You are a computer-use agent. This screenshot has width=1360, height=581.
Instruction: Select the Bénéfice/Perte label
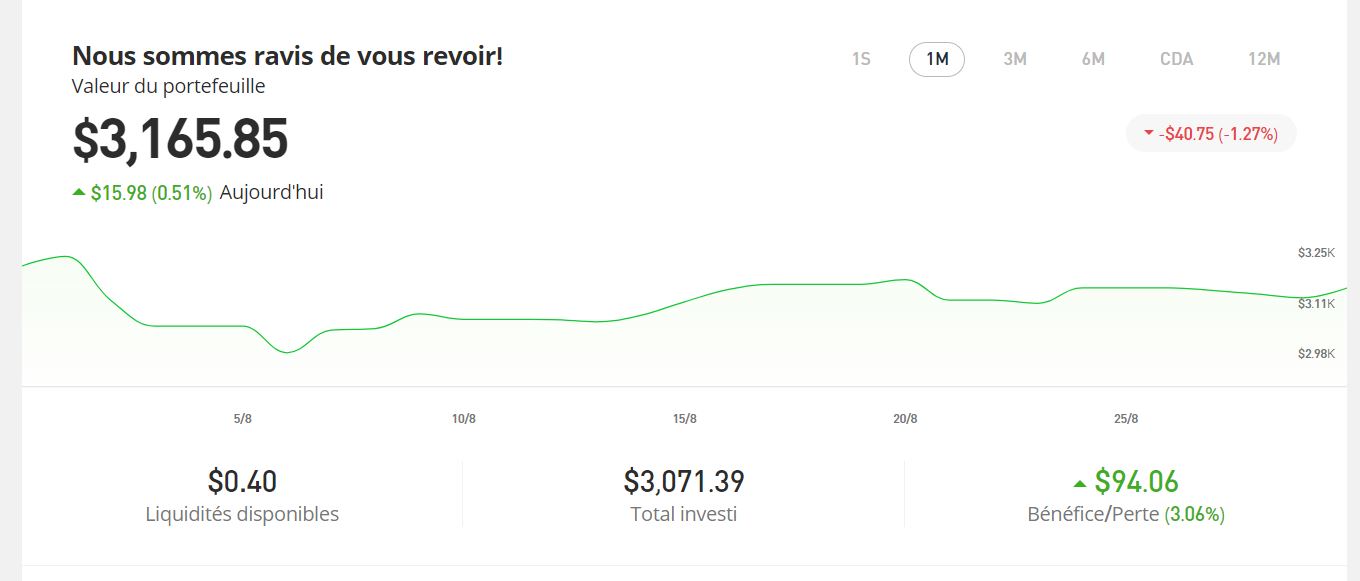pyautogui.click(x=1093, y=514)
